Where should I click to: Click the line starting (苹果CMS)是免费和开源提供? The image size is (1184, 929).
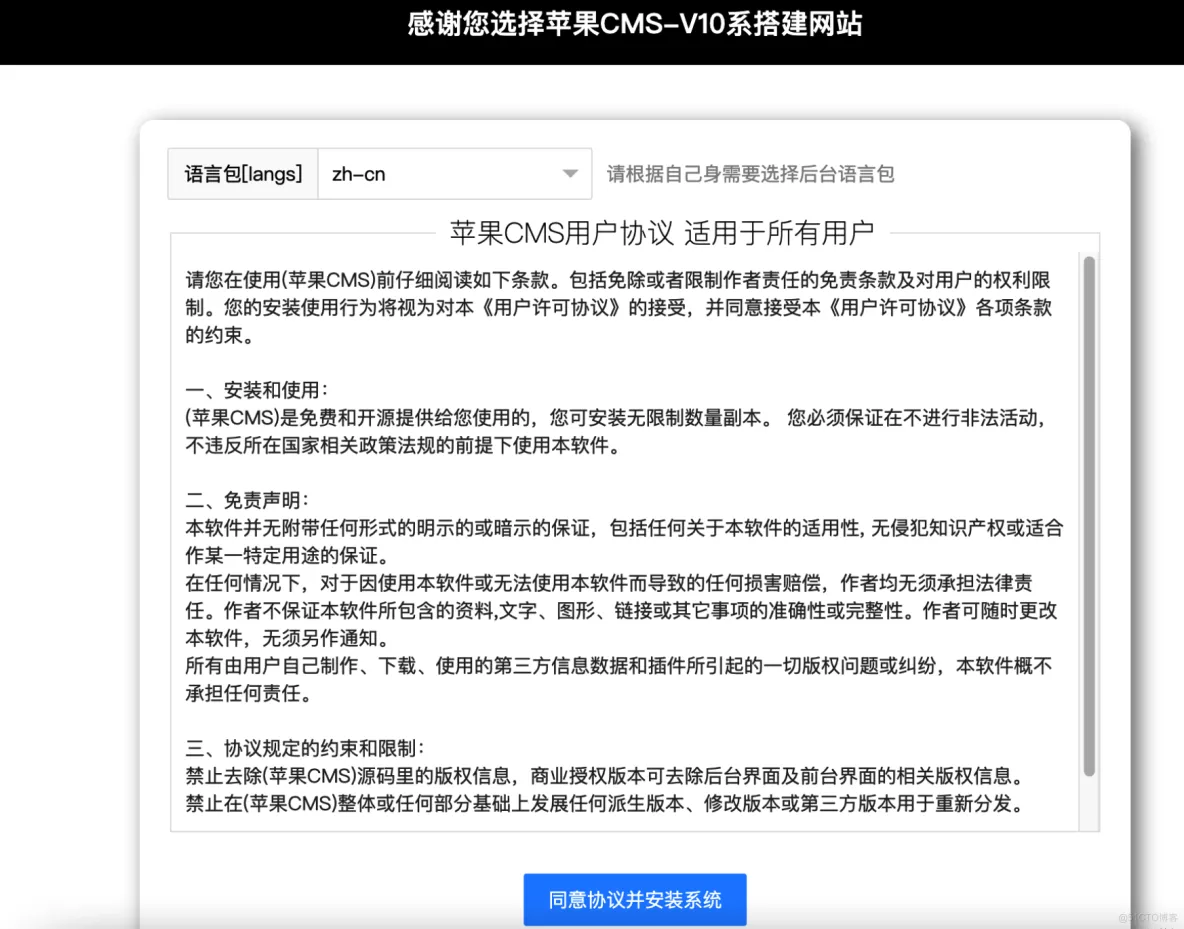click(x=615, y=418)
